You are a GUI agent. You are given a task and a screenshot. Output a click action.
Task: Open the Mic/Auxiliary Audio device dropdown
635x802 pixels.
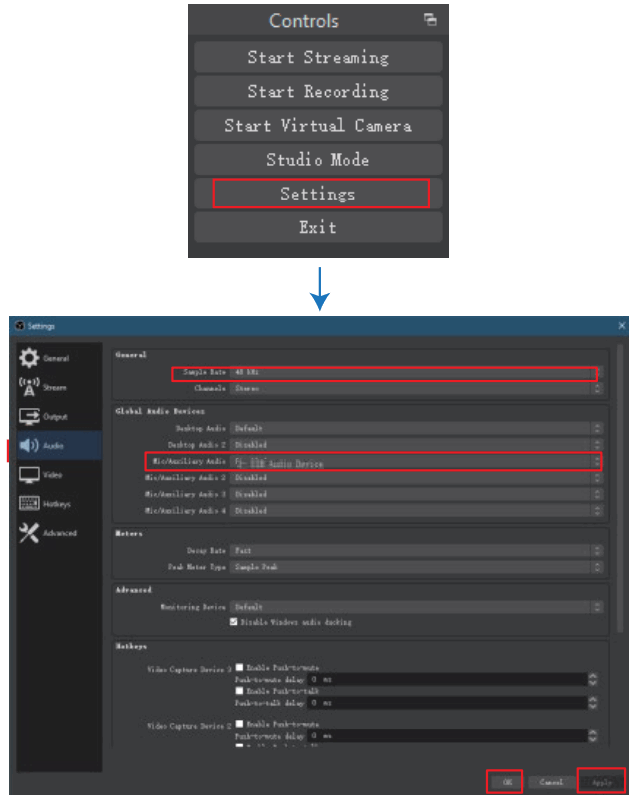[x=417, y=462]
